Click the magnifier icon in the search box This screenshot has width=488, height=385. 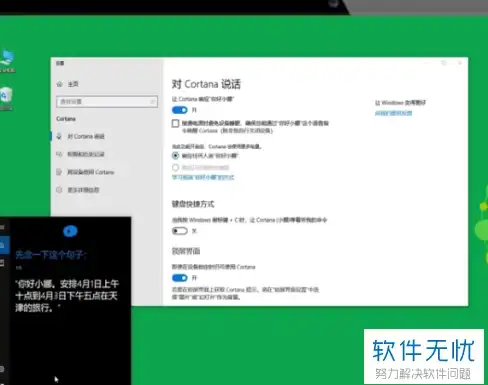click(x=152, y=102)
